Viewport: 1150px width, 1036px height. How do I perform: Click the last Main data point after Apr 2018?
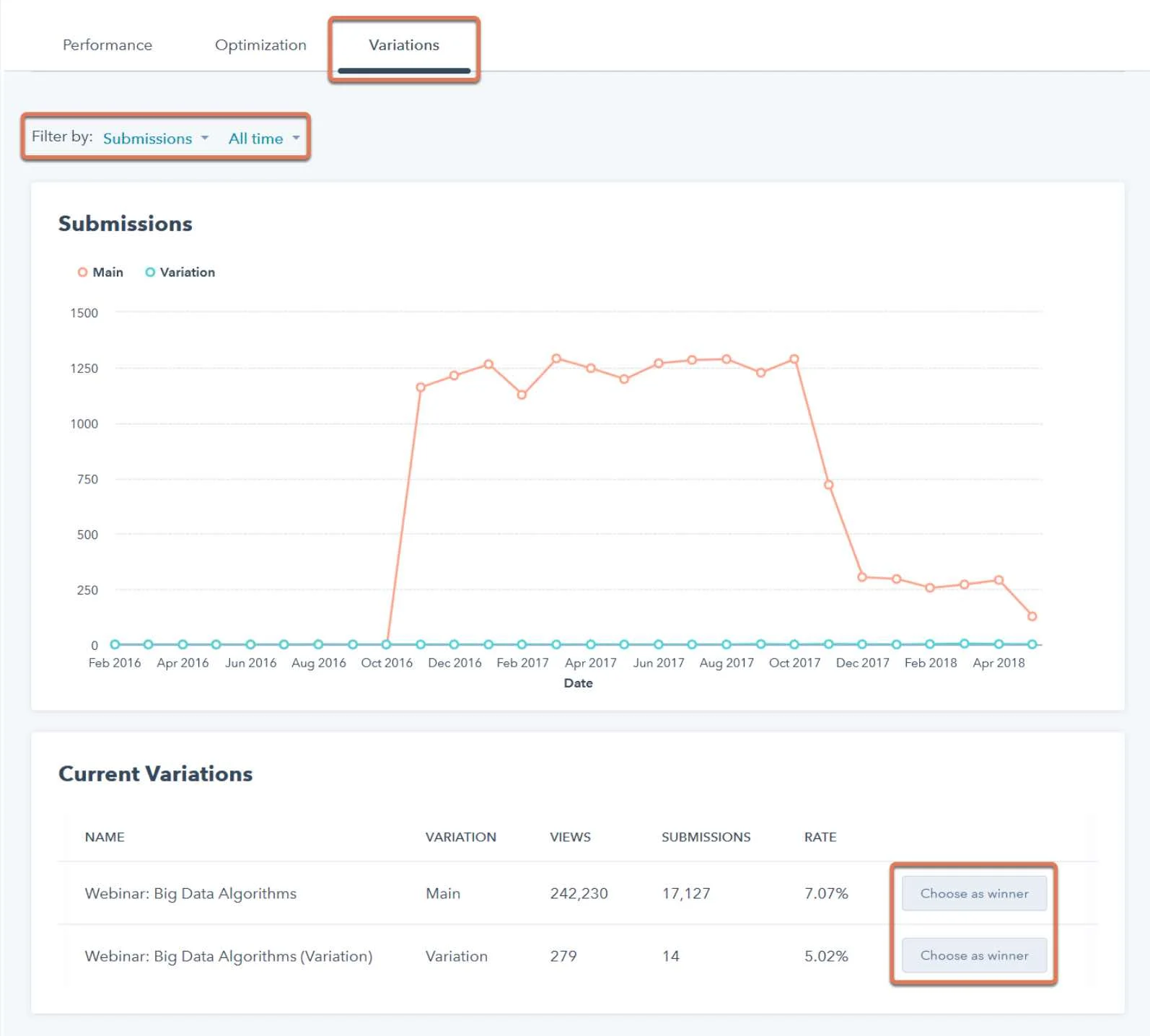1032,616
